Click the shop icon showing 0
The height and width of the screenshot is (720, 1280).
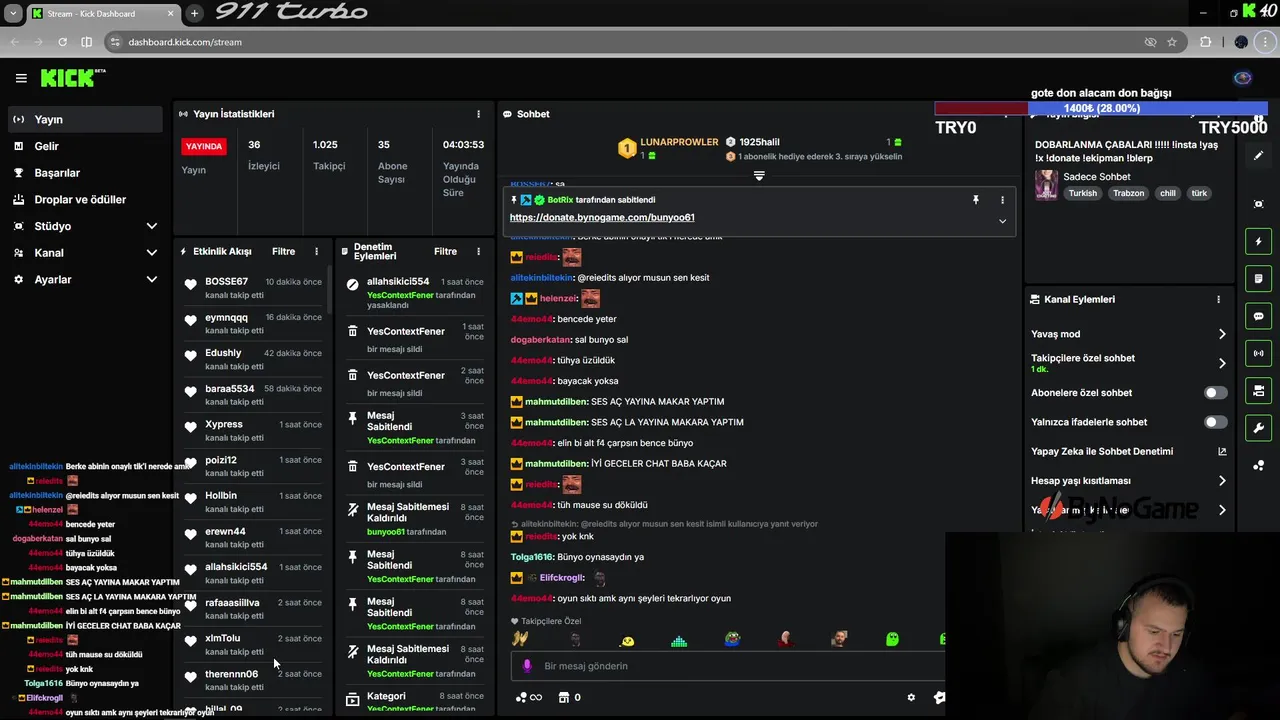click(x=569, y=698)
